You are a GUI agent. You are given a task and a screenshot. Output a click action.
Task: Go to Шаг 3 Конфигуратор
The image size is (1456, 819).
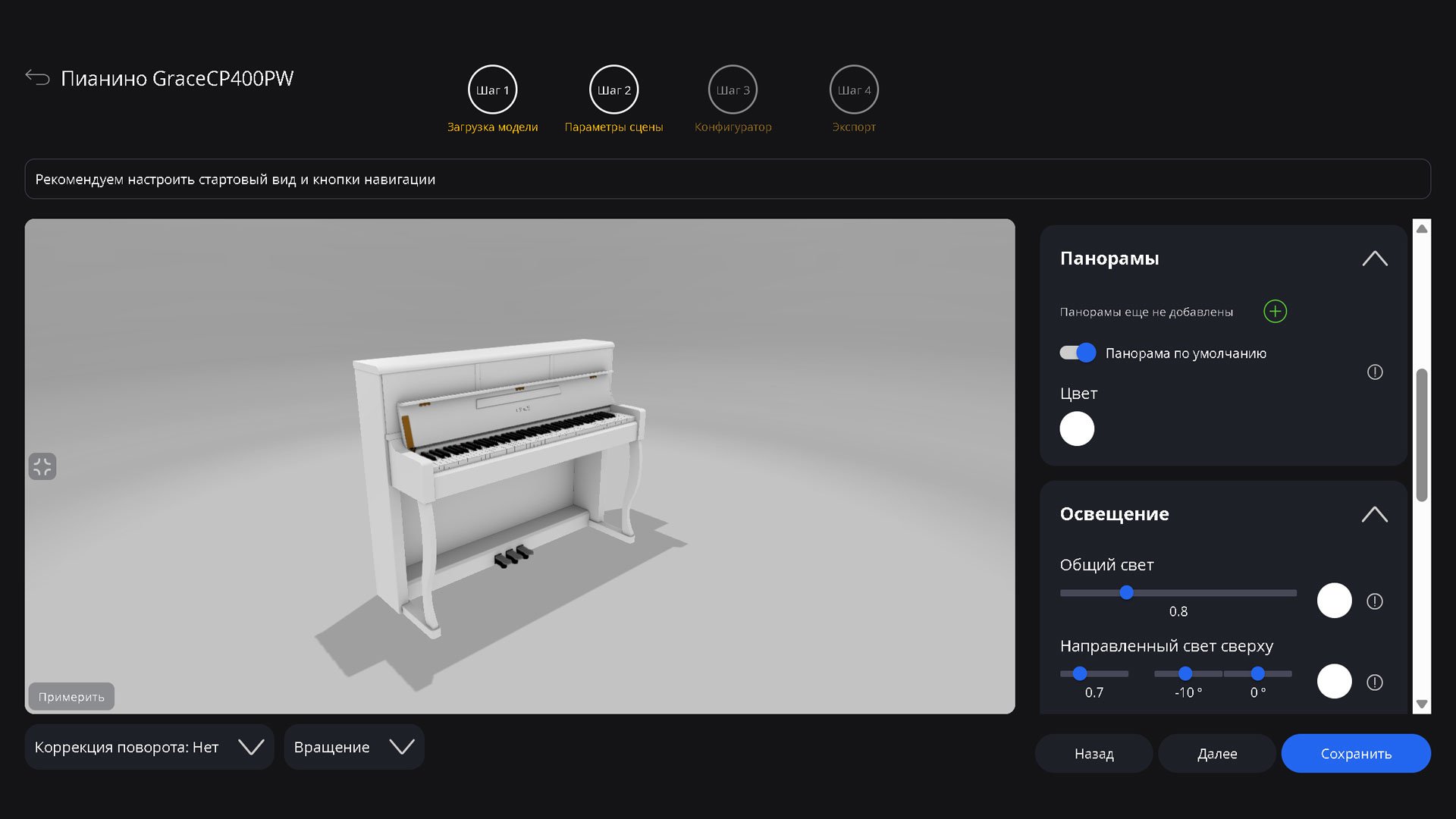733,90
